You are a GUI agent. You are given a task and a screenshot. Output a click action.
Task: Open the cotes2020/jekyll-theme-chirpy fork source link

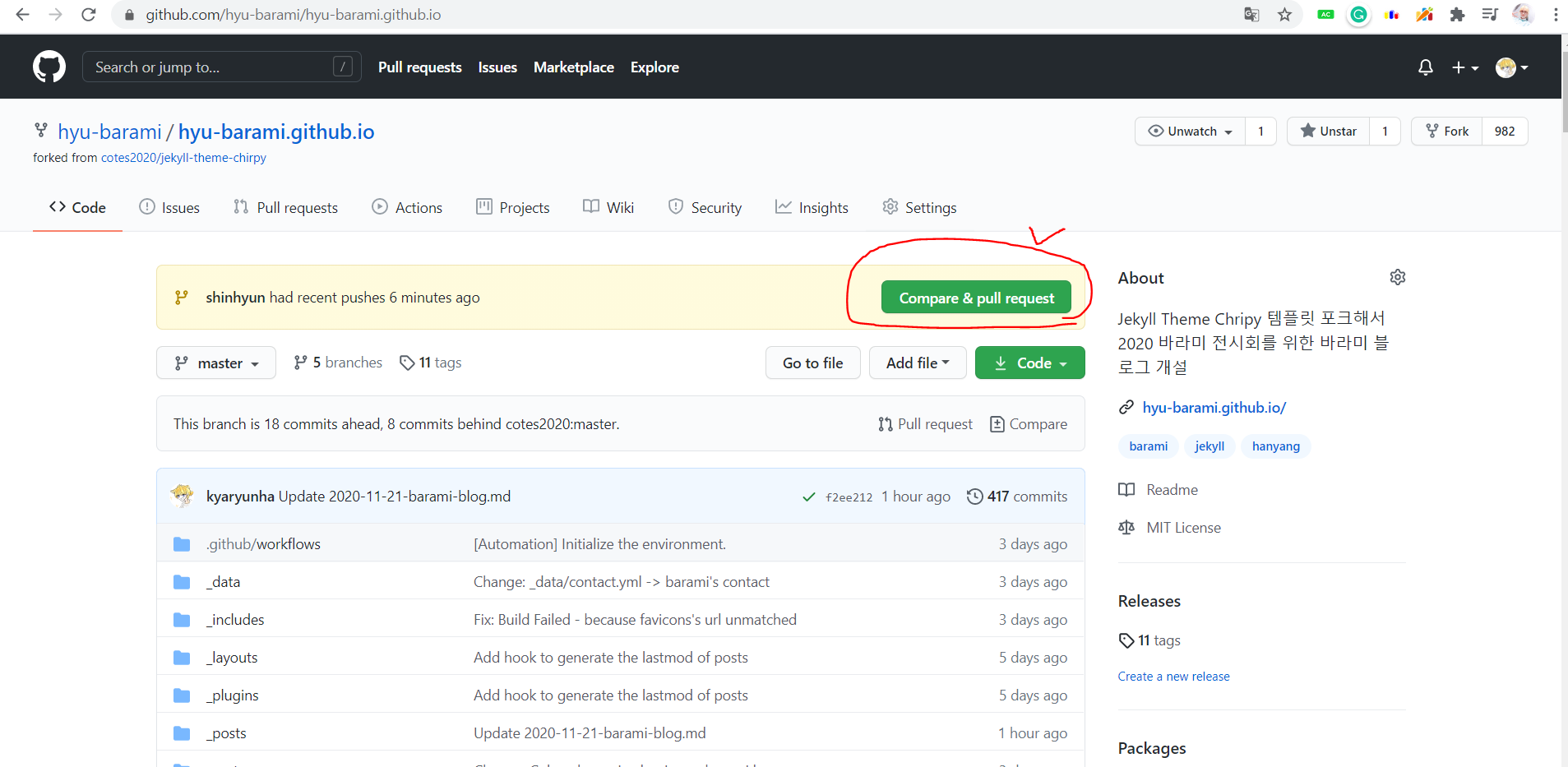coord(183,158)
